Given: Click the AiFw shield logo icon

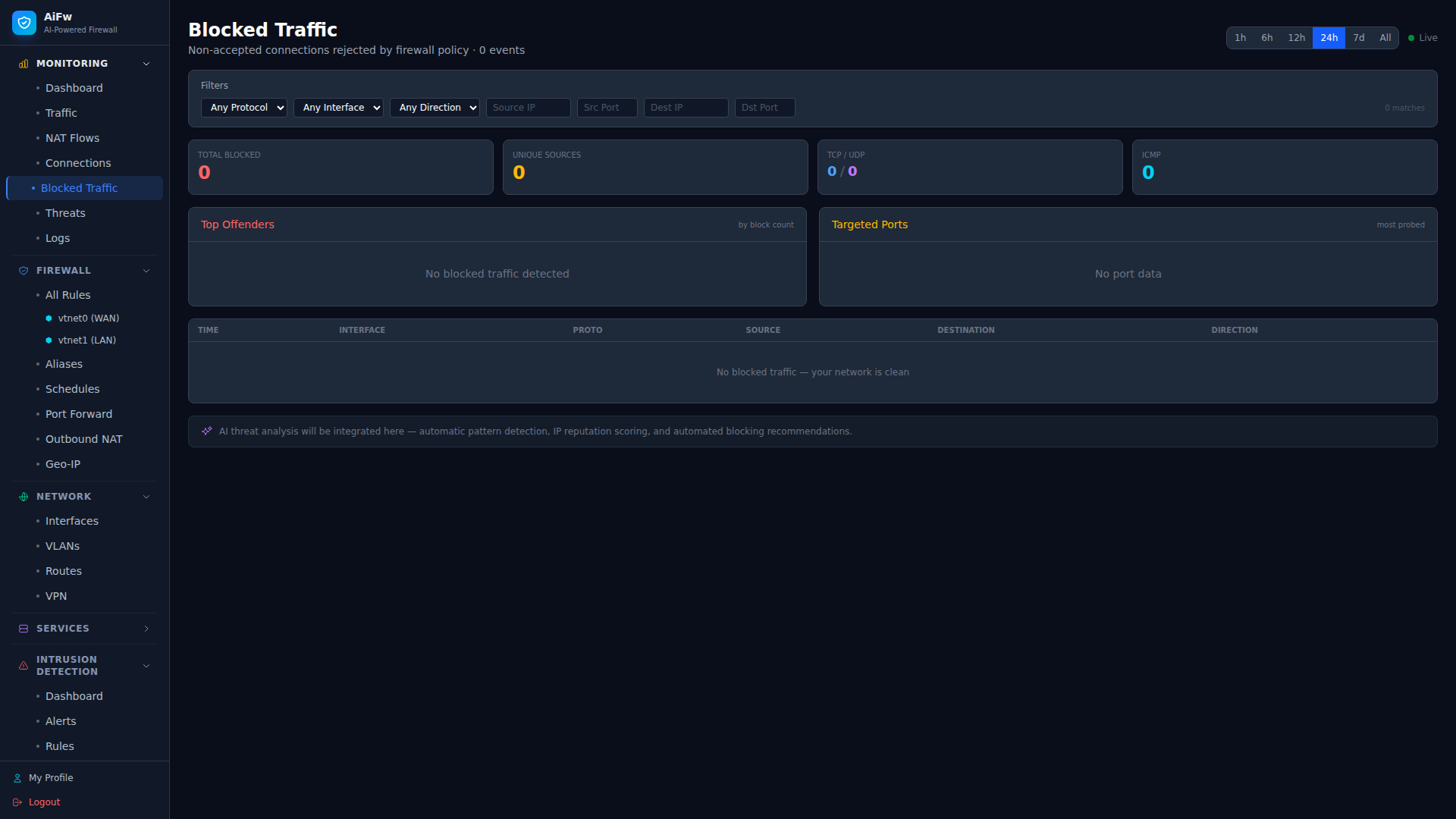Looking at the screenshot, I should [24, 23].
